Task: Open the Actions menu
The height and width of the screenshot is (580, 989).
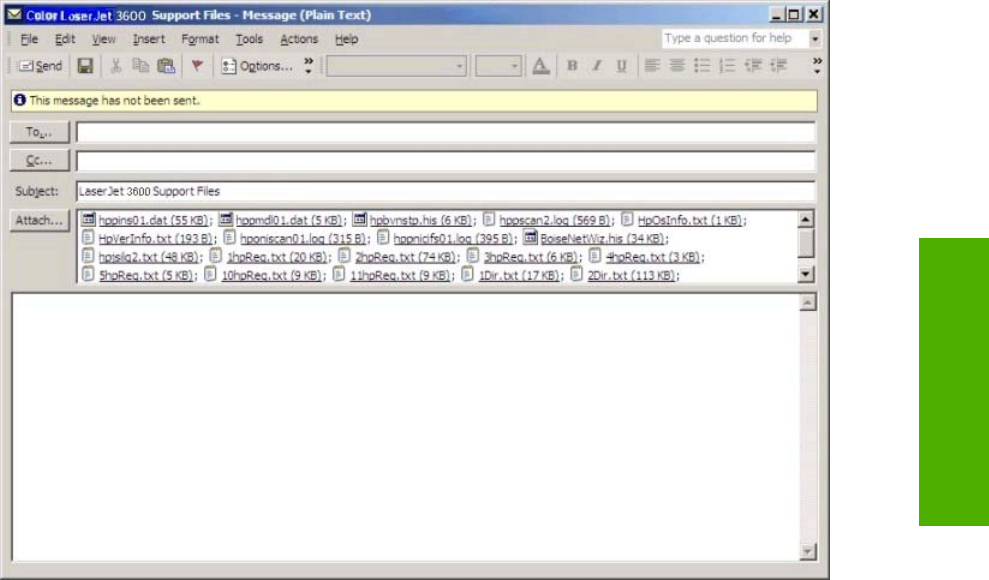Action: click(x=299, y=39)
